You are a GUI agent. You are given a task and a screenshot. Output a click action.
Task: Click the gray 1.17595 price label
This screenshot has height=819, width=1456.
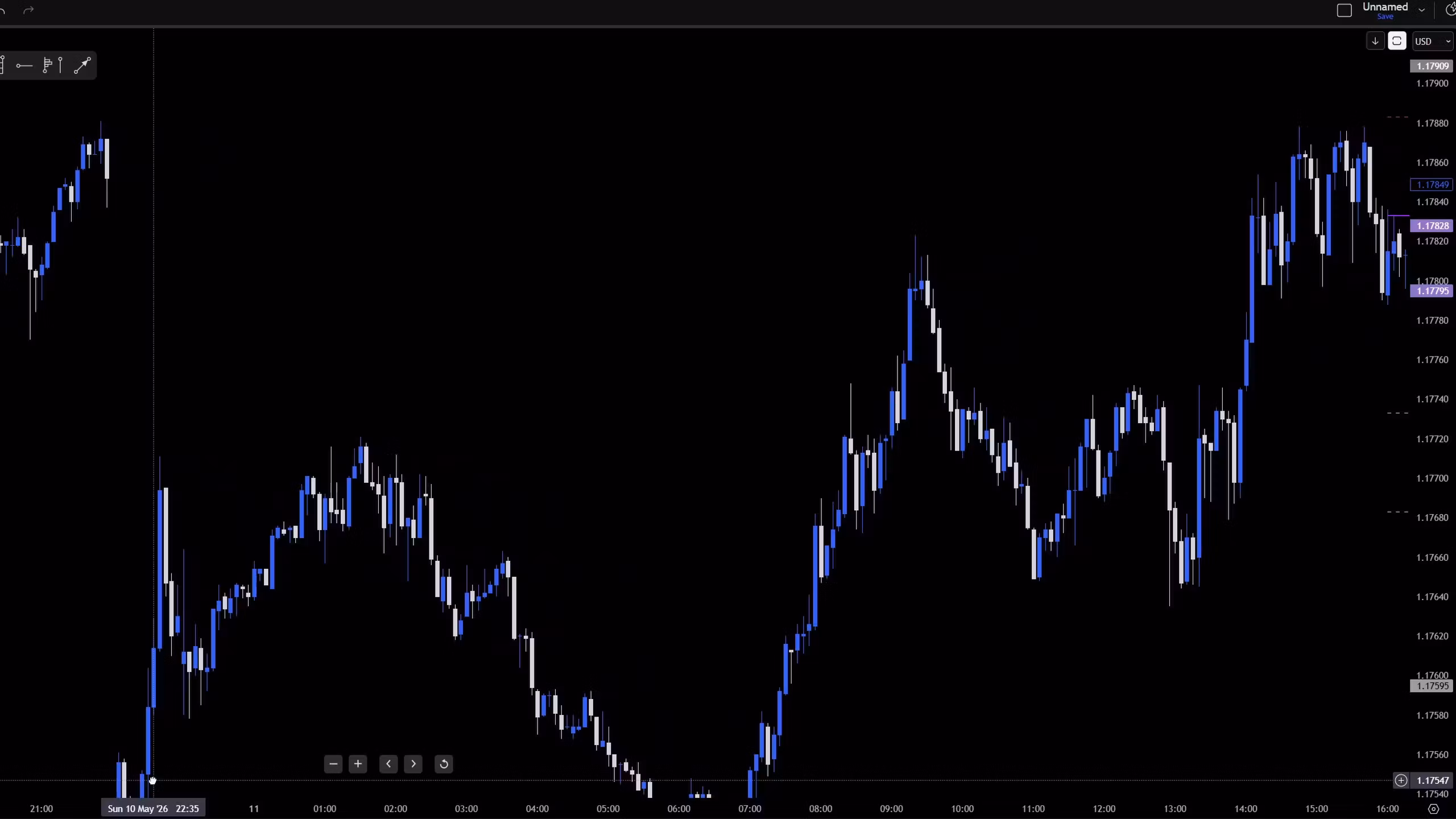(x=1432, y=686)
